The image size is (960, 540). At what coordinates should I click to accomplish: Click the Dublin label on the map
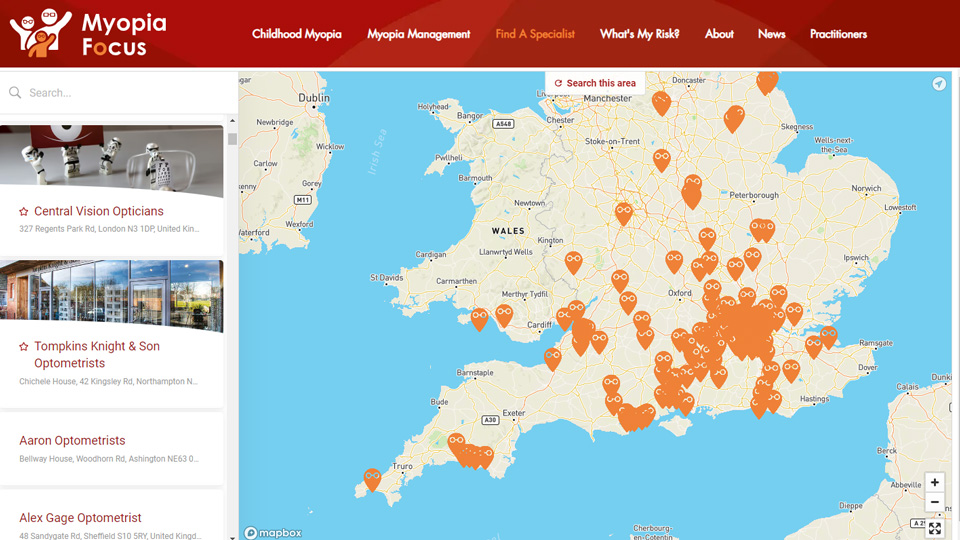[x=314, y=98]
